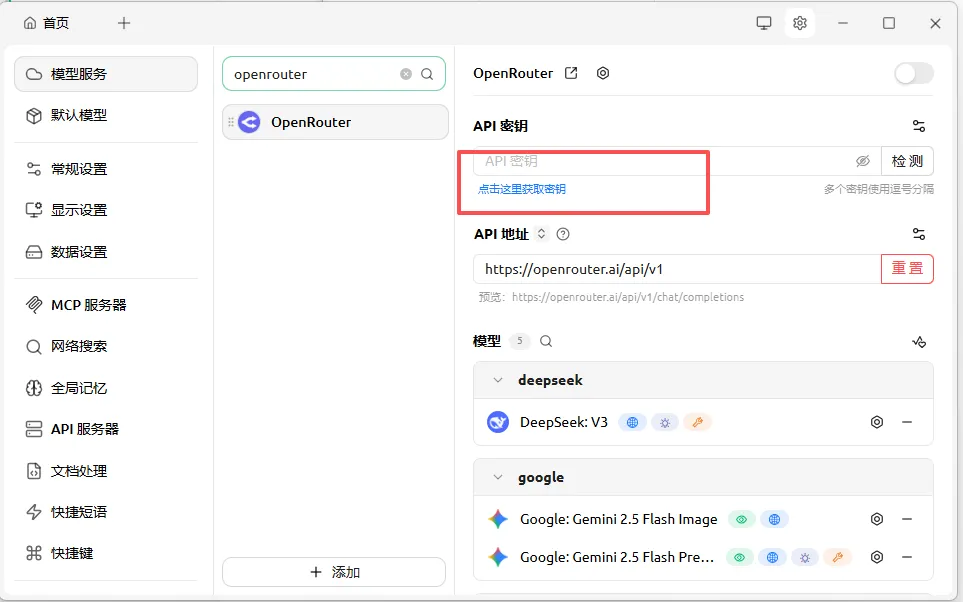The width and height of the screenshot is (963, 602).
Task: Open the 首页 home tab
Action: [x=46, y=23]
